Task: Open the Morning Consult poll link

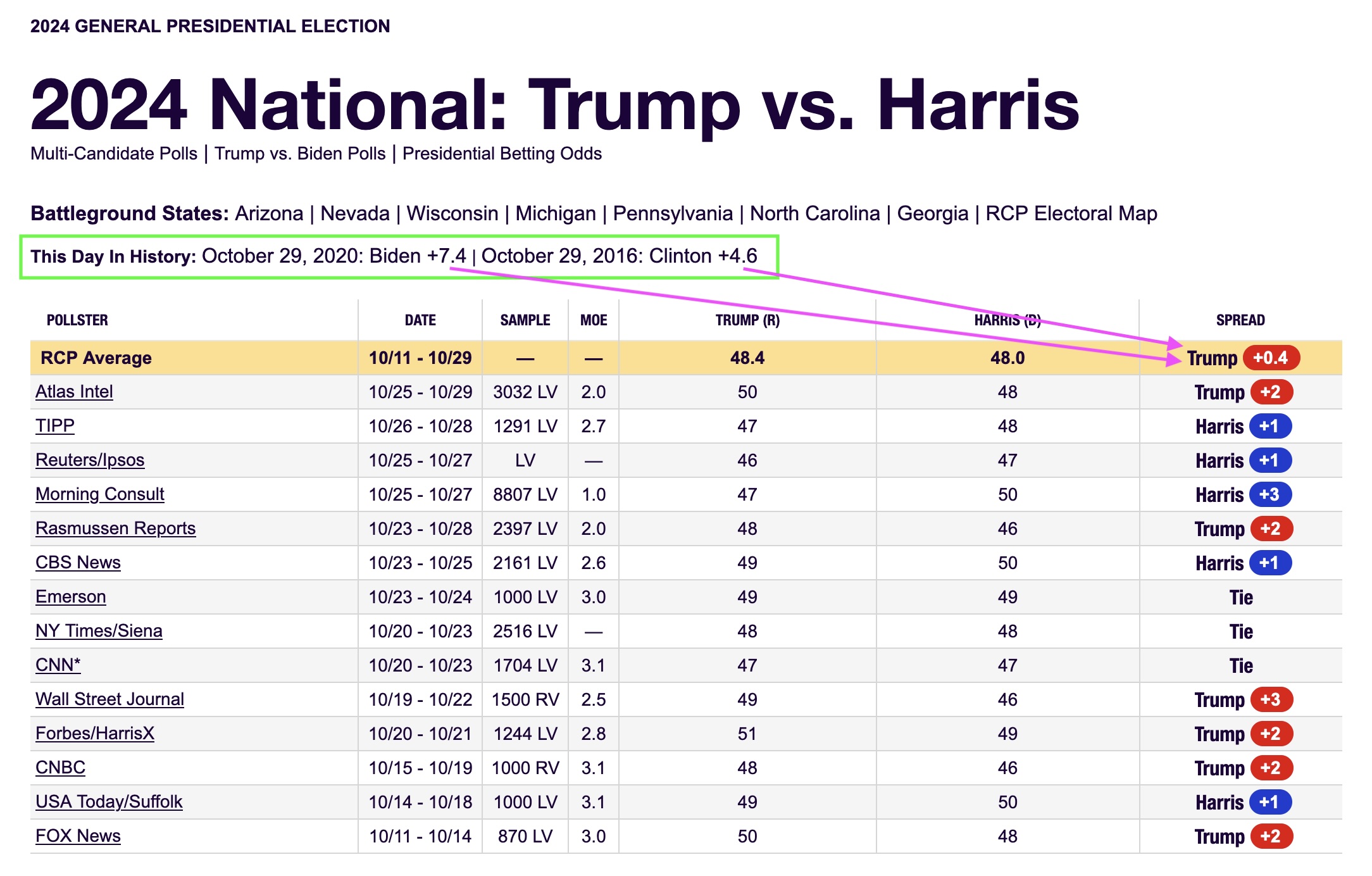Action: [x=100, y=494]
